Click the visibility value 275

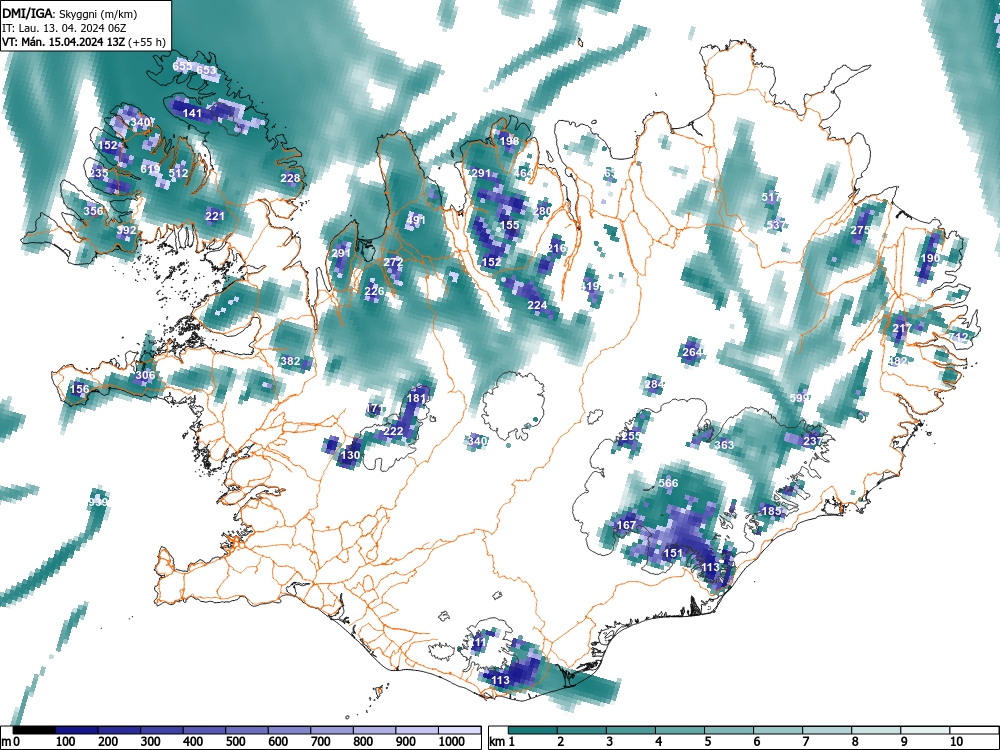click(860, 230)
